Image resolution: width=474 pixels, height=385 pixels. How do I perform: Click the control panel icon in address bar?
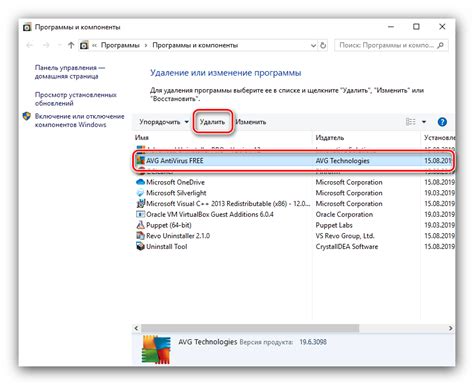(x=84, y=45)
